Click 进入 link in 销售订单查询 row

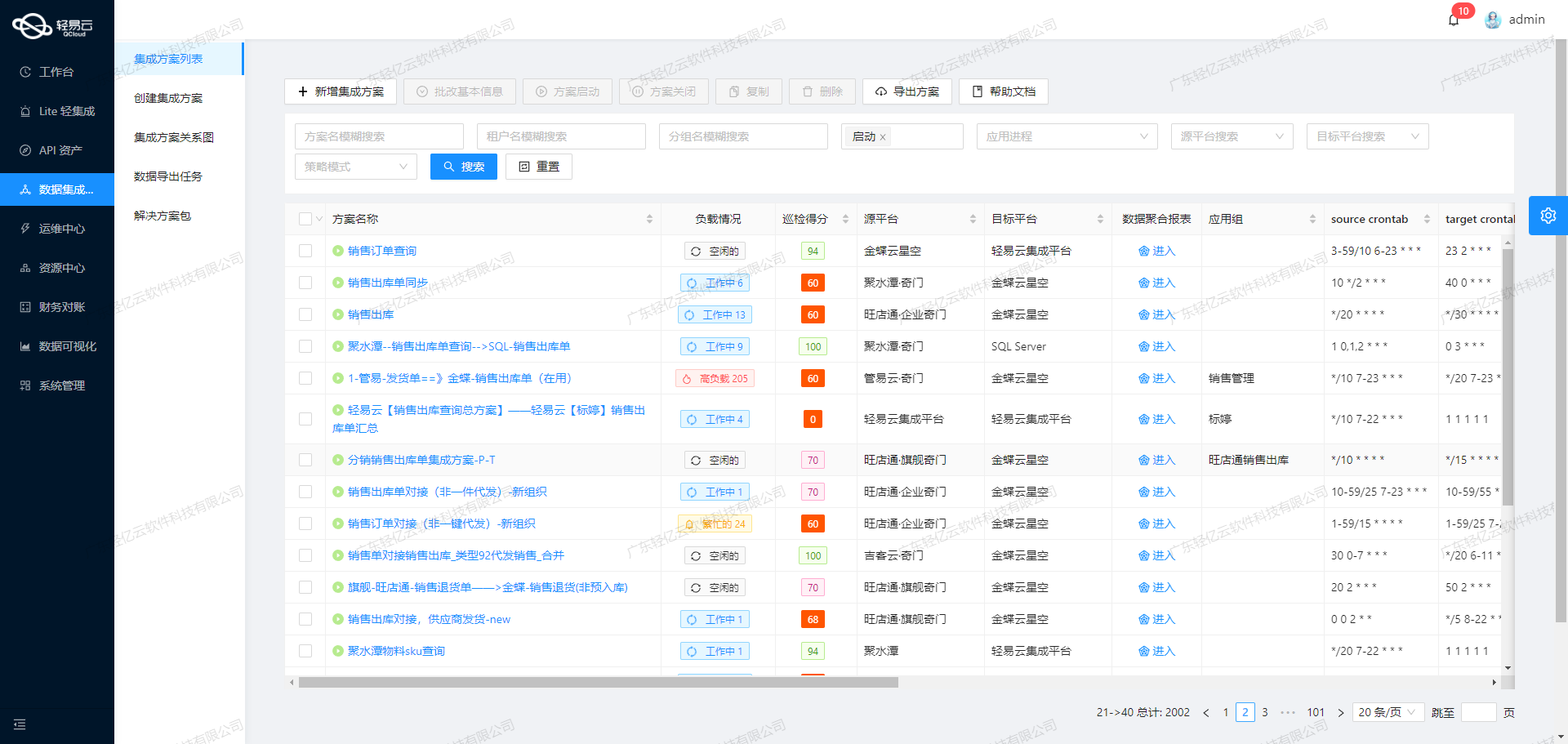click(x=1156, y=251)
